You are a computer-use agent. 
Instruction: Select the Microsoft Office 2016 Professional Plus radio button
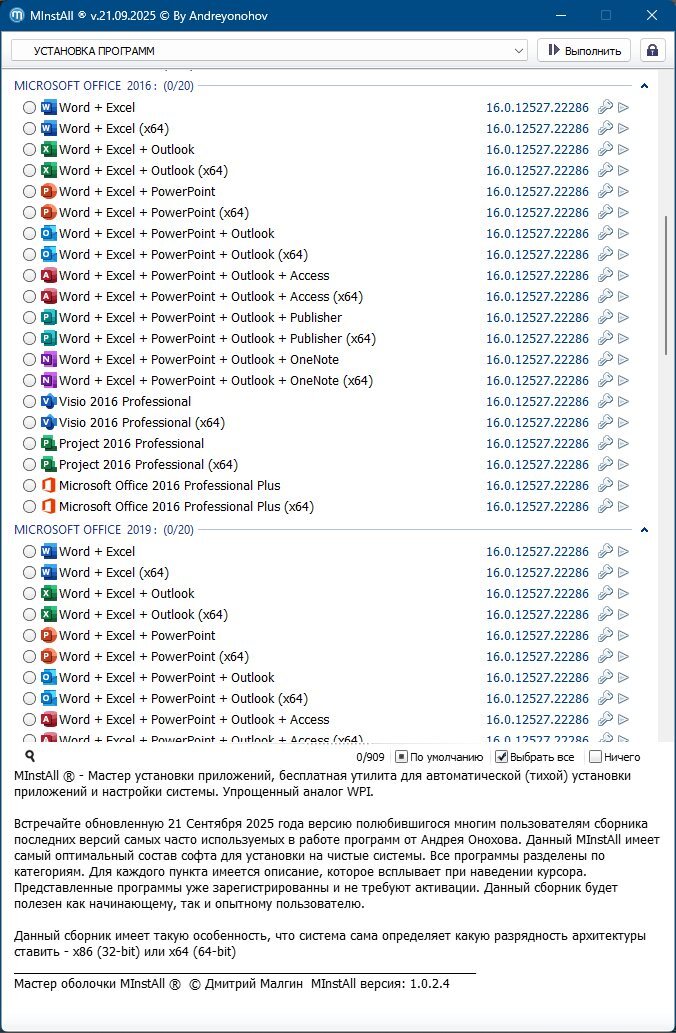29,486
